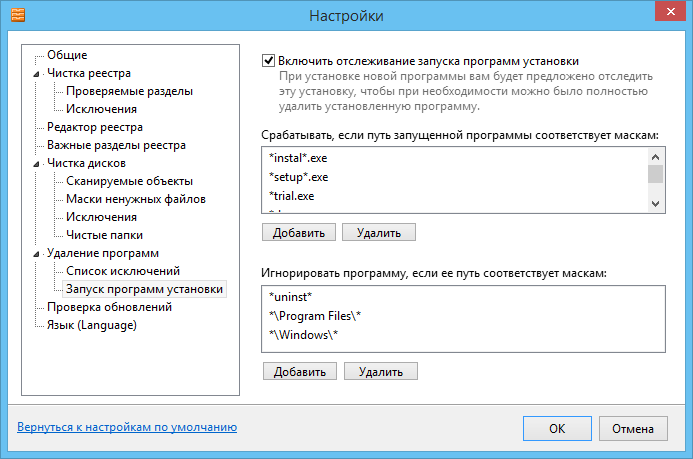Select Список исключений under Удаление программ
Screen dimensions: 693x459
point(122,271)
